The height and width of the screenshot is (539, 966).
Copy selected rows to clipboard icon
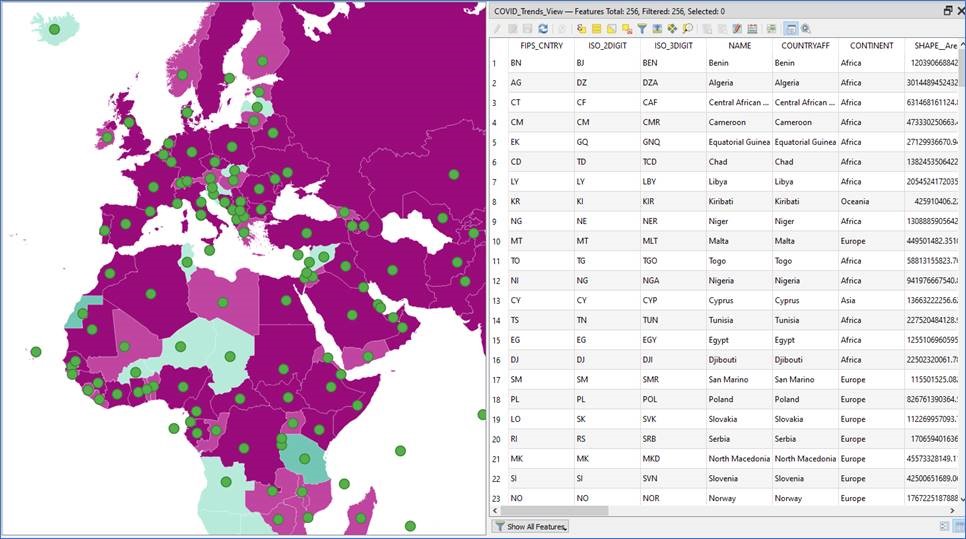pos(707,28)
